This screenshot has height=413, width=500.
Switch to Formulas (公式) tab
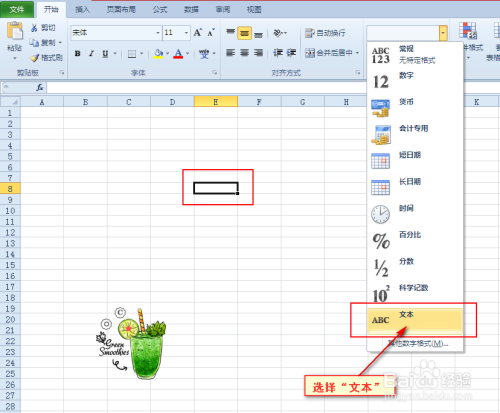click(x=160, y=9)
